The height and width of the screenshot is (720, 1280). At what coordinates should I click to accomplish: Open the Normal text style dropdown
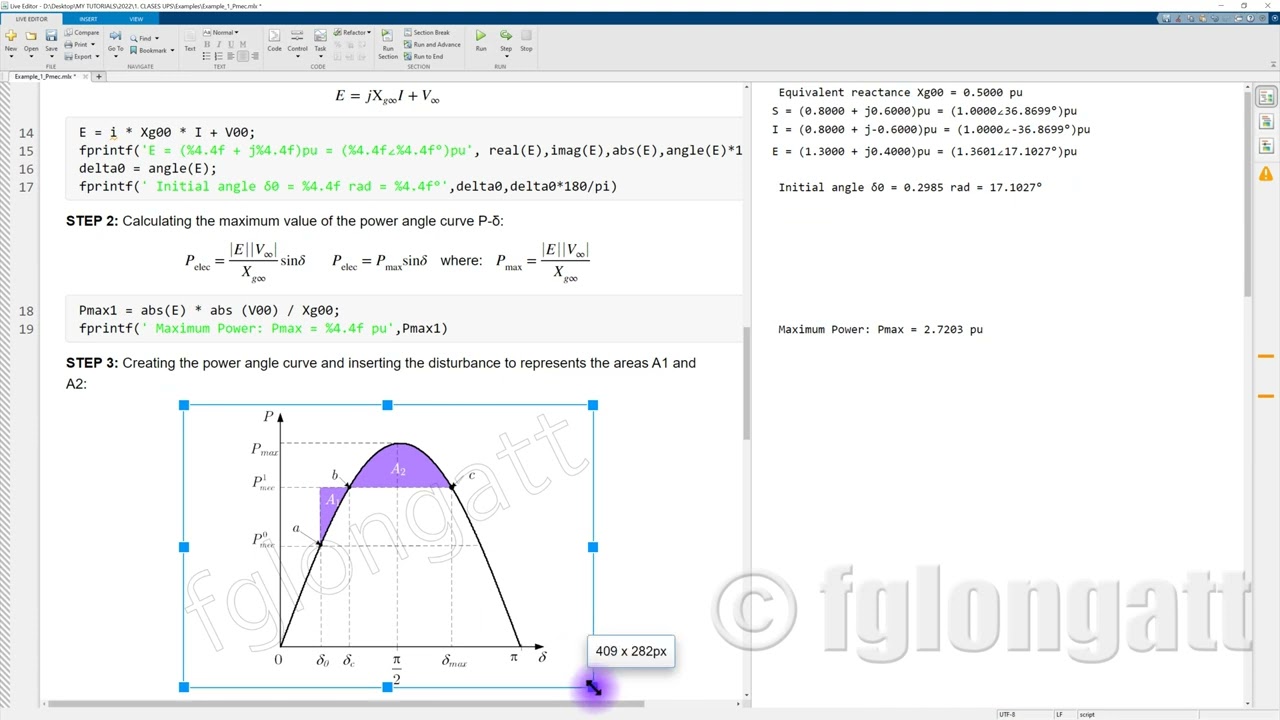pos(220,32)
